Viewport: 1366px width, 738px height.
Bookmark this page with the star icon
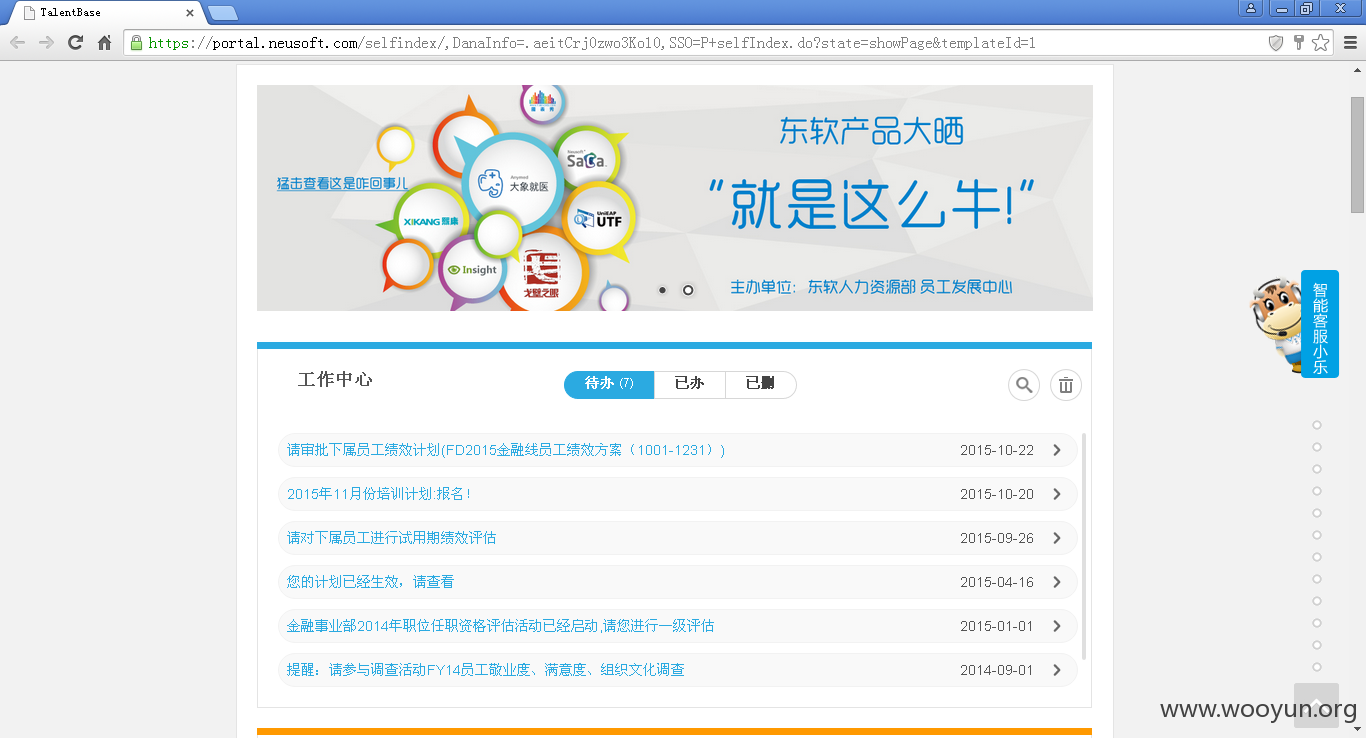point(1321,43)
